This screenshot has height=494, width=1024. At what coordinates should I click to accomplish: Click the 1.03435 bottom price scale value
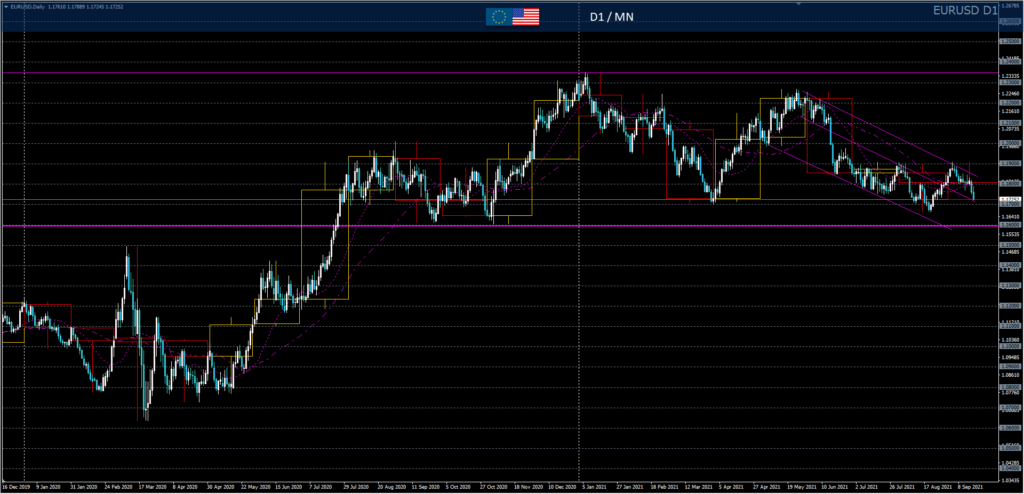tap(1010, 482)
